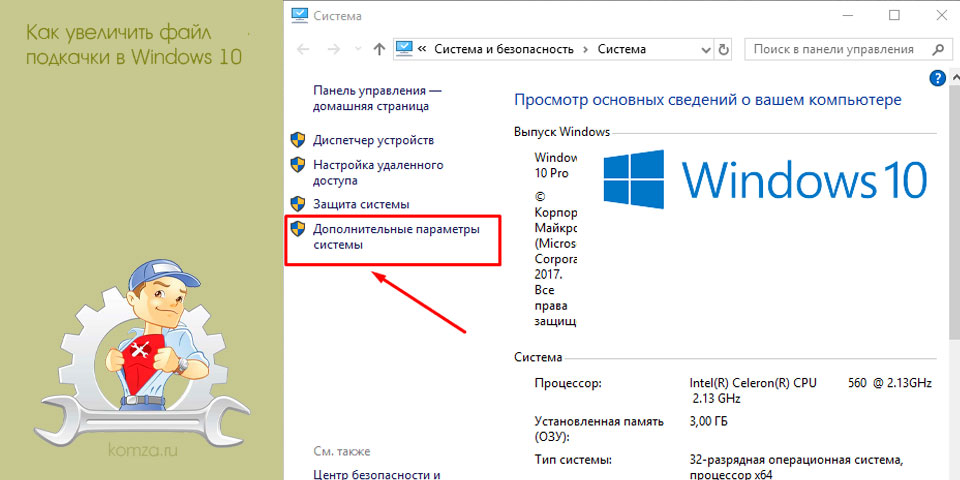Image resolution: width=960 pixels, height=480 pixels.
Task: Click the Windows 10 logo image
Action: pyautogui.click(x=765, y=179)
